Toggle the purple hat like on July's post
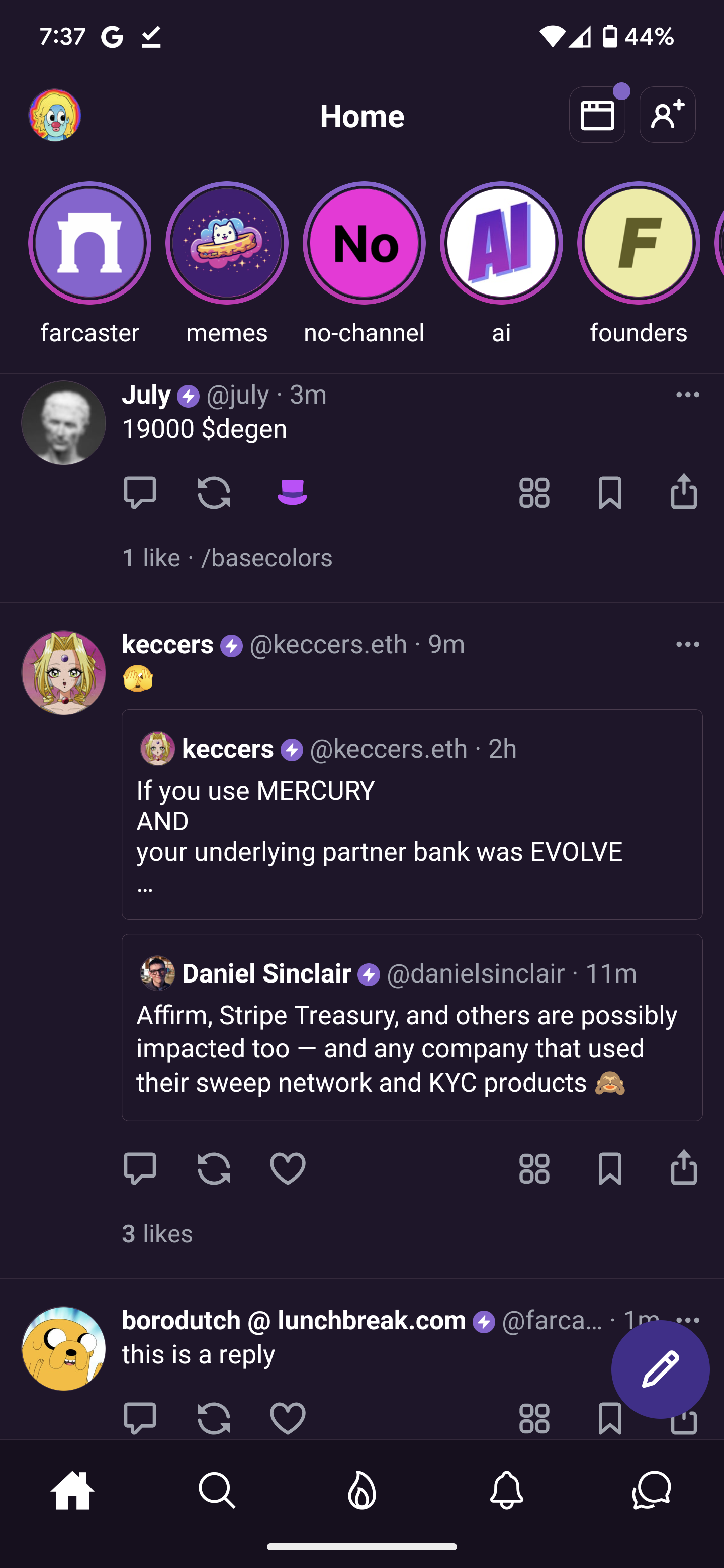This screenshot has width=724, height=1568. 292,492
